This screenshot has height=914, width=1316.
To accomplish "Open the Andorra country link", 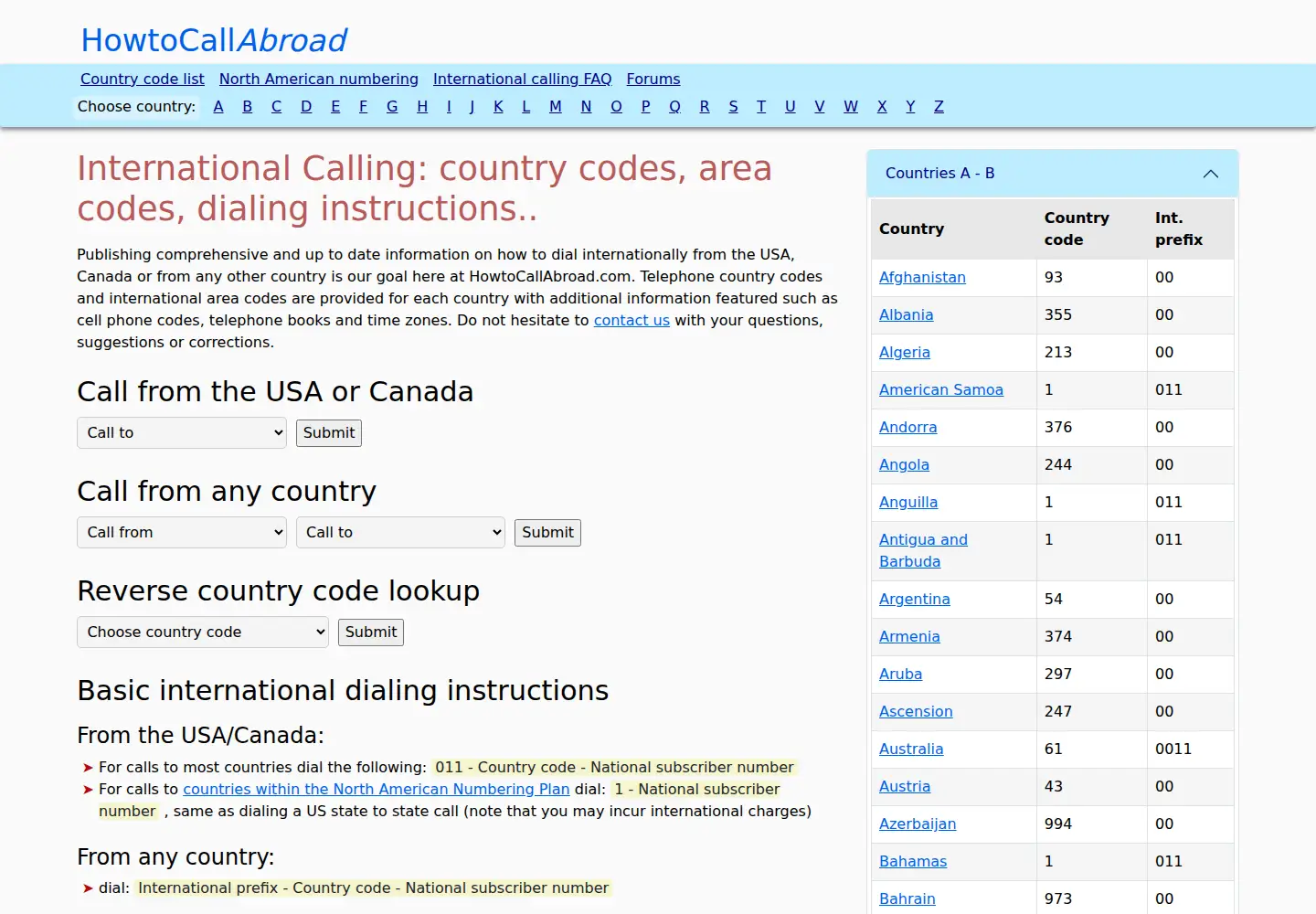I will click(908, 428).
